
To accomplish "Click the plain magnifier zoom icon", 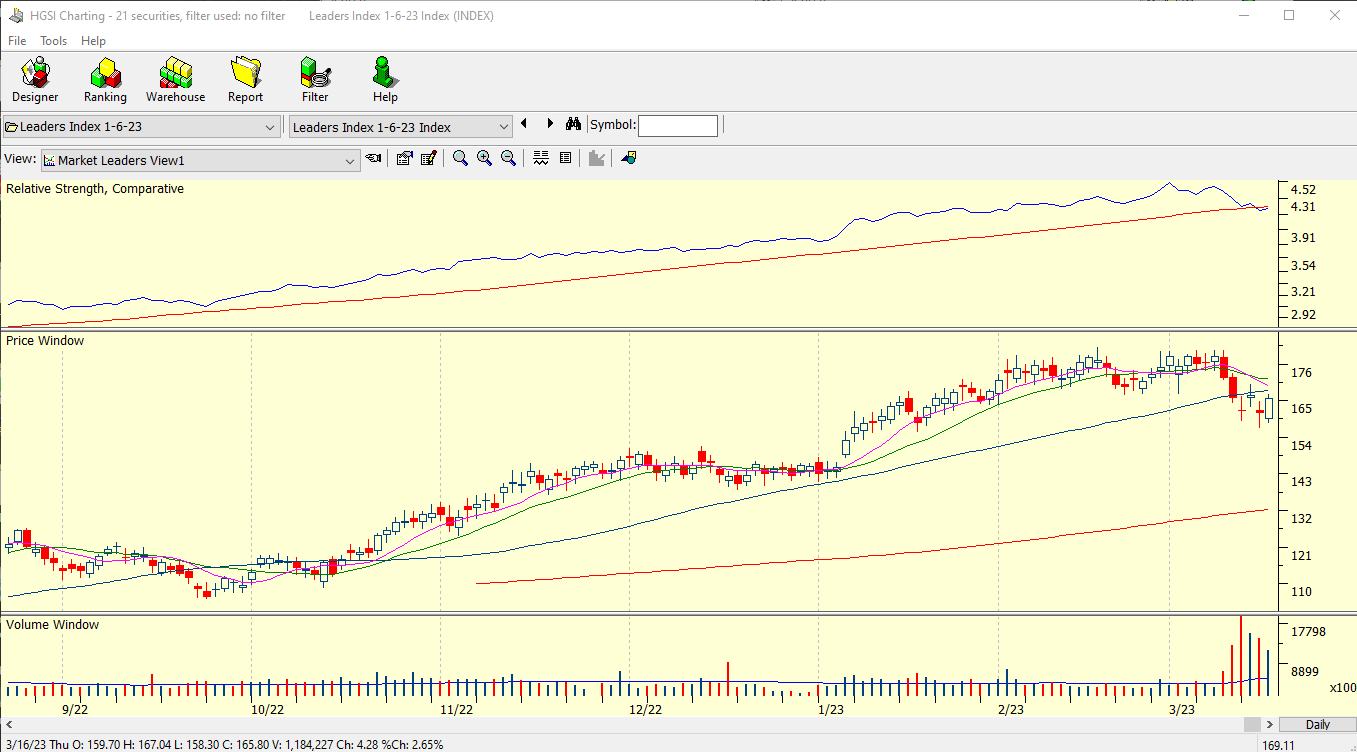I will coord(460,158).
